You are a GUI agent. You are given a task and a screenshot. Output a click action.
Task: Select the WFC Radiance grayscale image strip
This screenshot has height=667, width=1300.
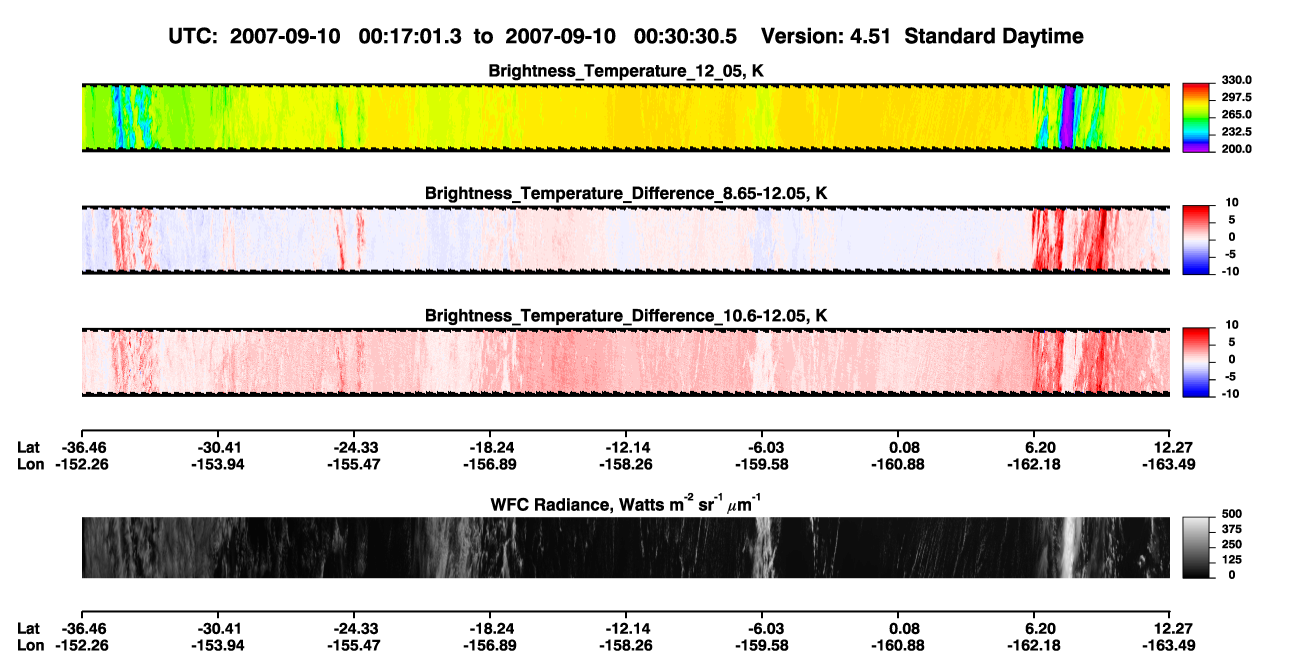click(625, 548)
